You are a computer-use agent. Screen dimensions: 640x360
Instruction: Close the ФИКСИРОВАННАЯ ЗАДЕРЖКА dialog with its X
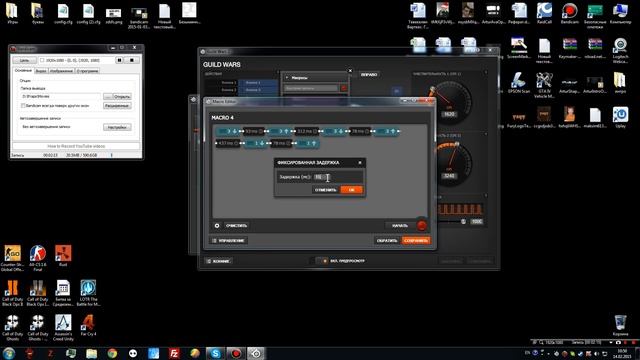[360, 162]
